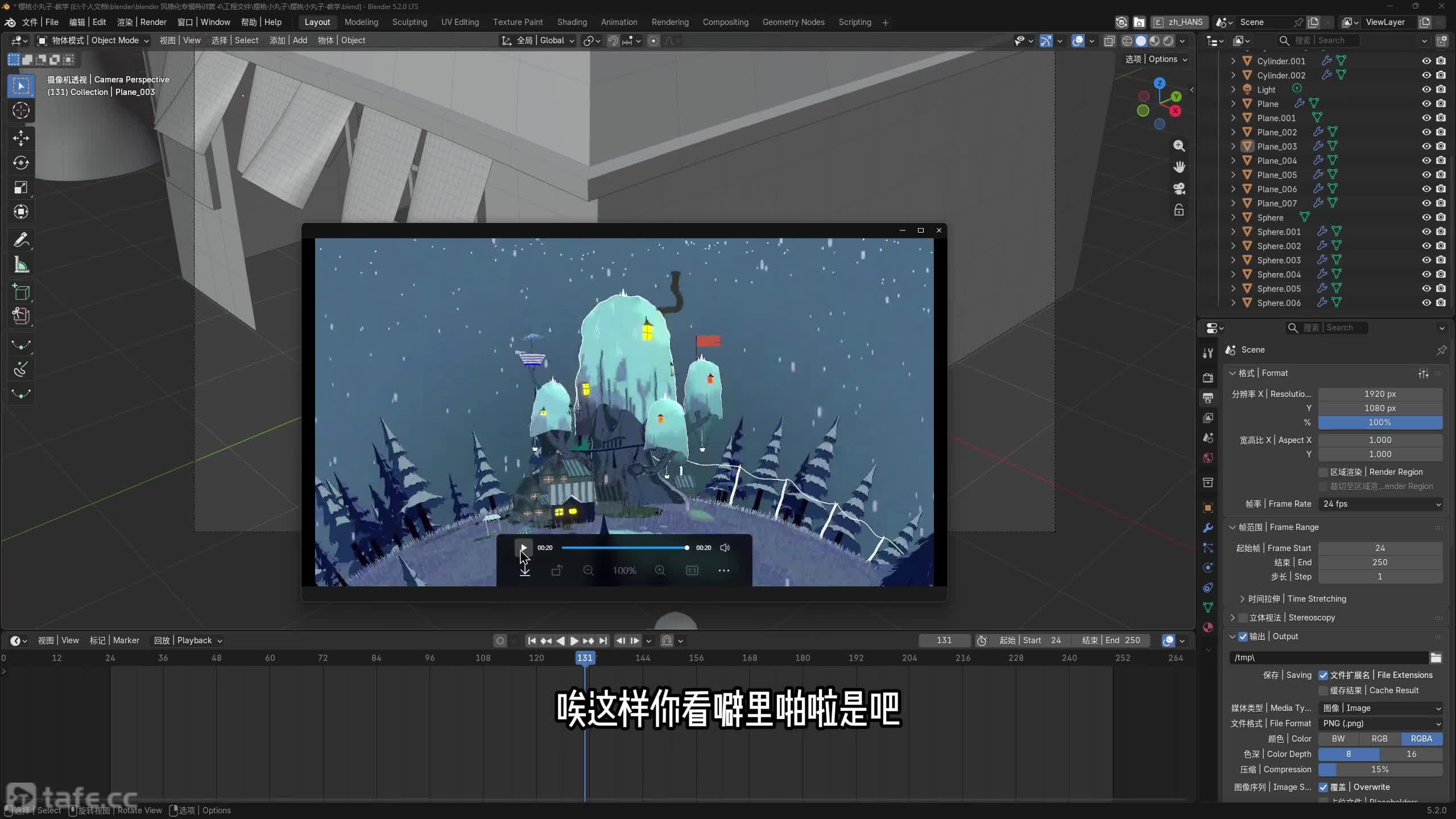Jump to the timeline start frame button
The width and height of the screenshot is (1456, 819).
click(x=532, y=640)
